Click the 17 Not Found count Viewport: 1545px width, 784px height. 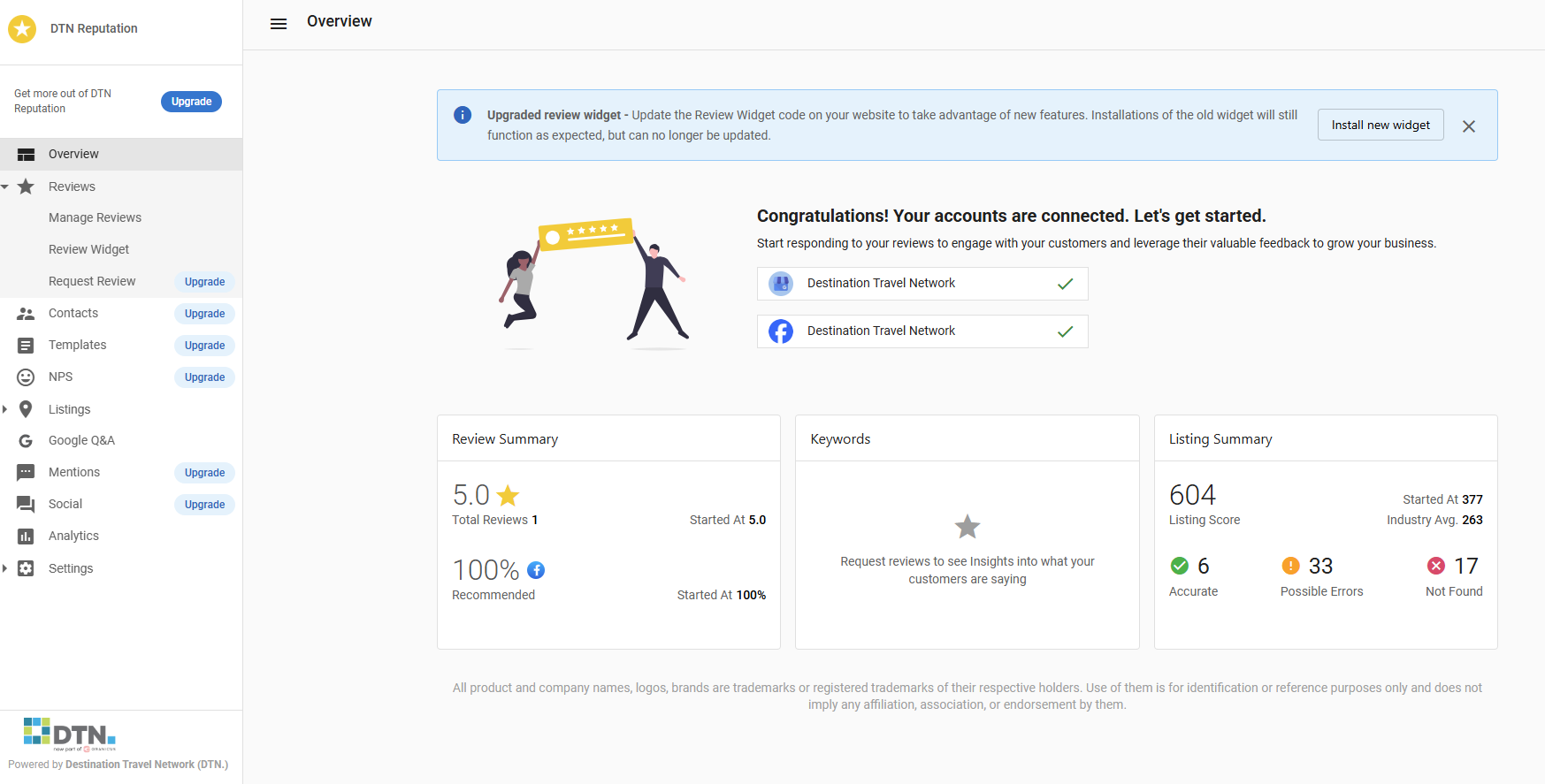pyautogui.click(x=1466, y=566)
